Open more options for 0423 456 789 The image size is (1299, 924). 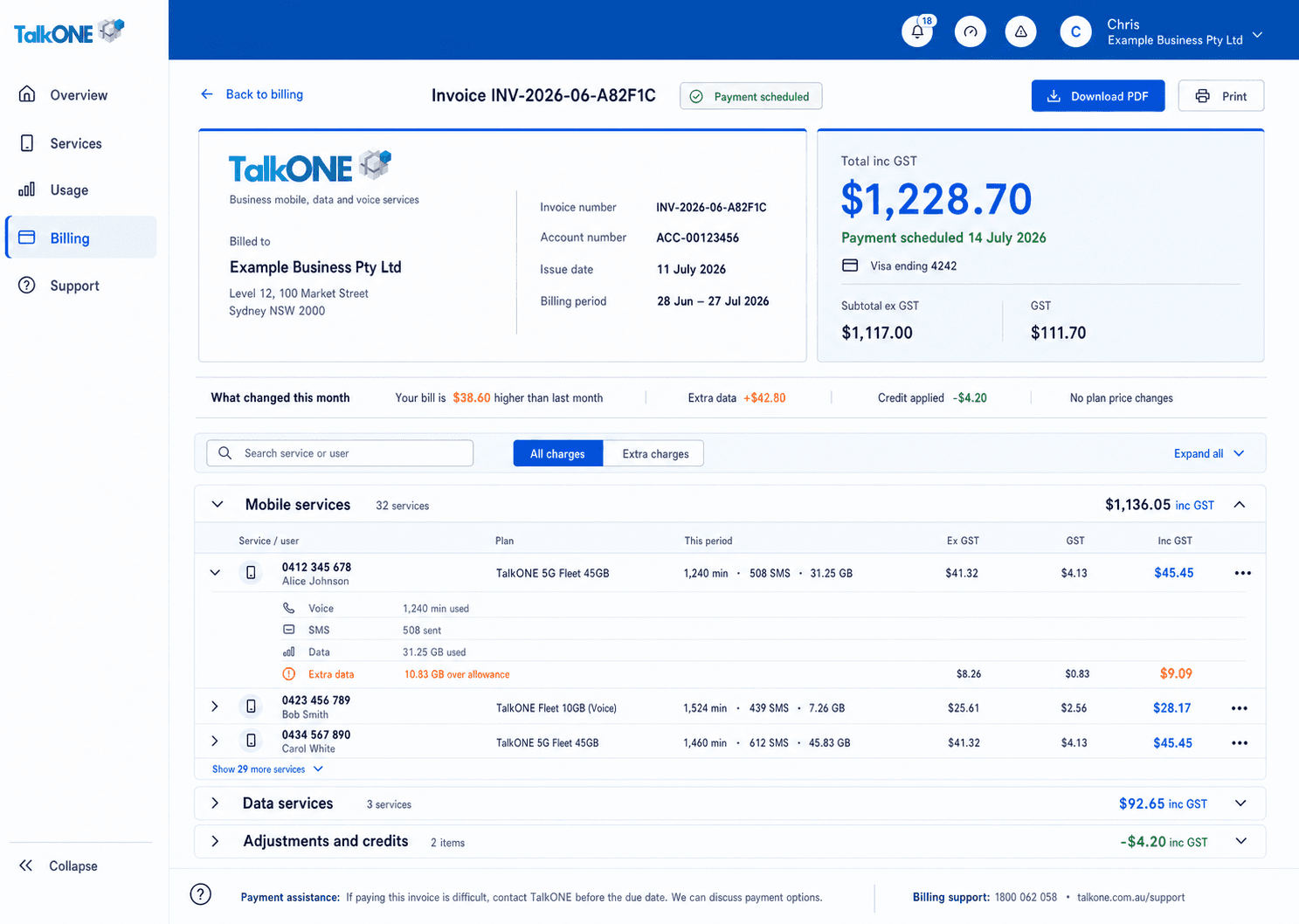(1240, 707)
